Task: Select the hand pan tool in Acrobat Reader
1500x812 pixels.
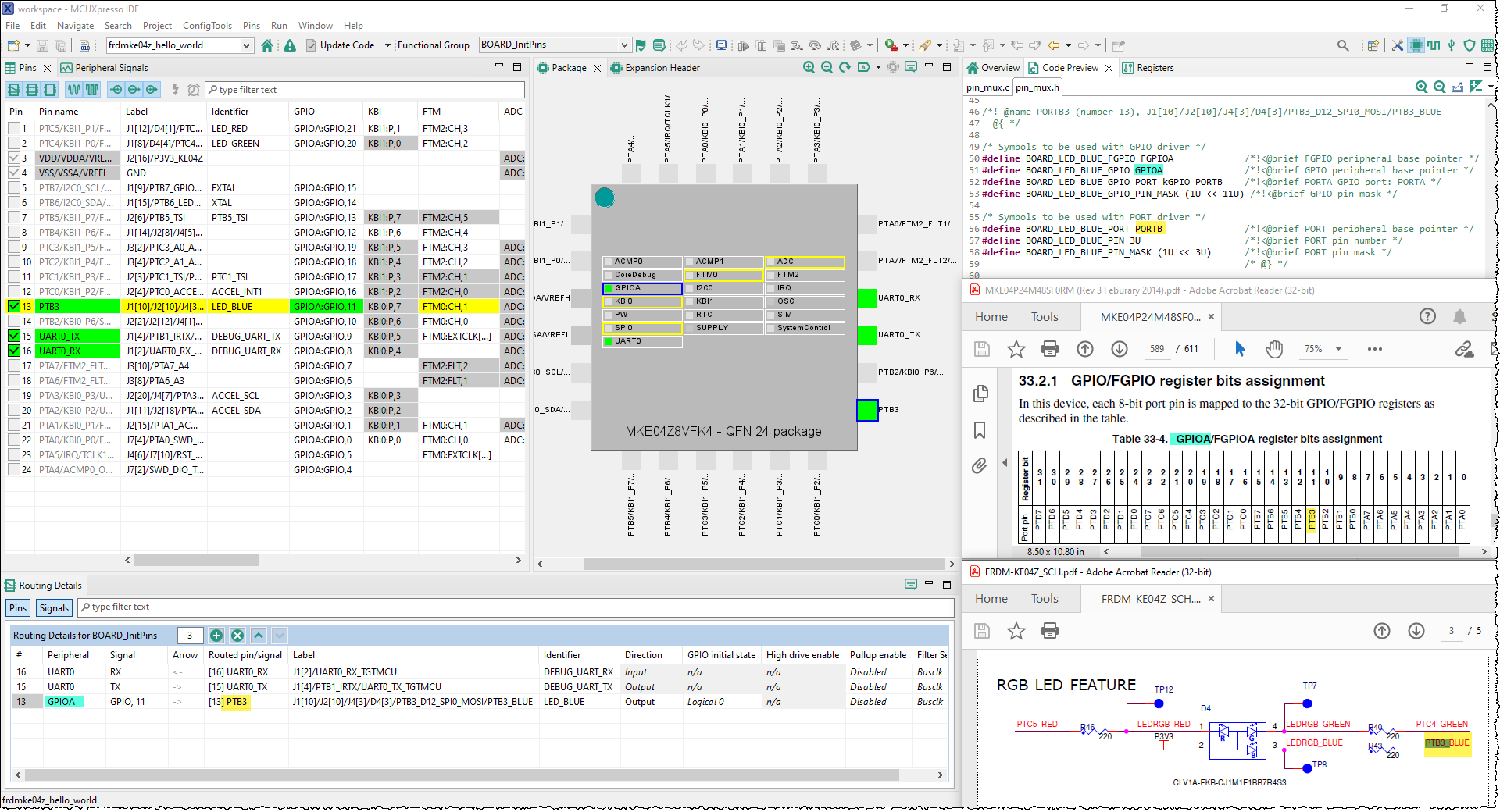Action: (x=1274, y=349)
